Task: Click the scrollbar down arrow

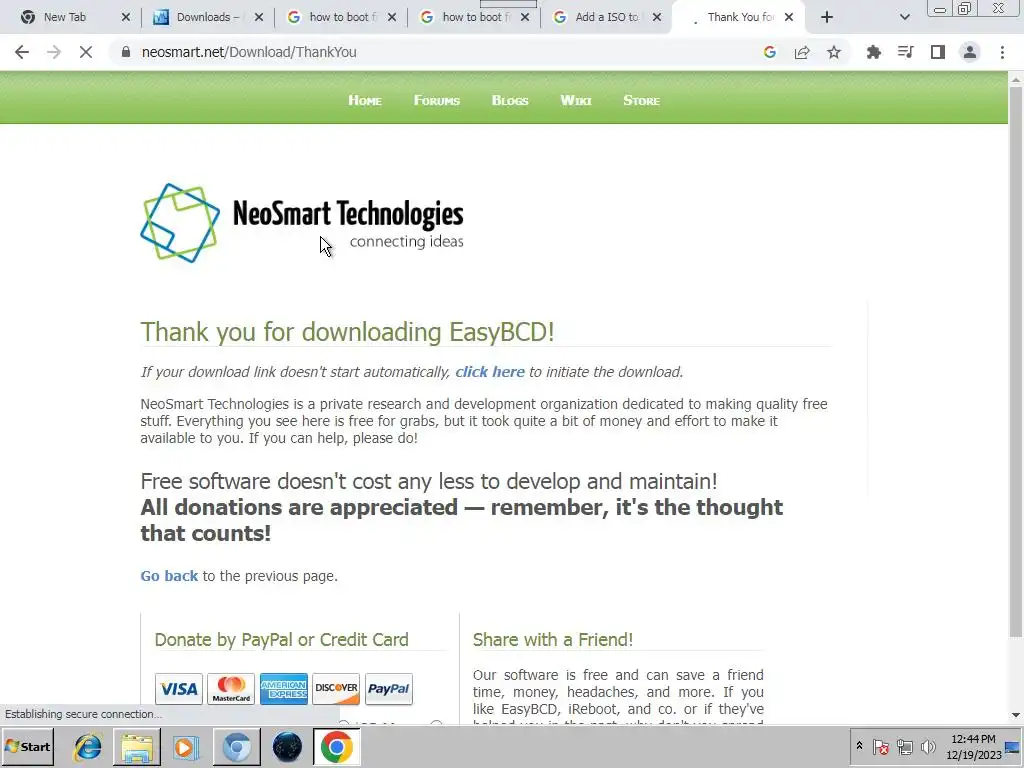Action: [x=1016, y=715]
